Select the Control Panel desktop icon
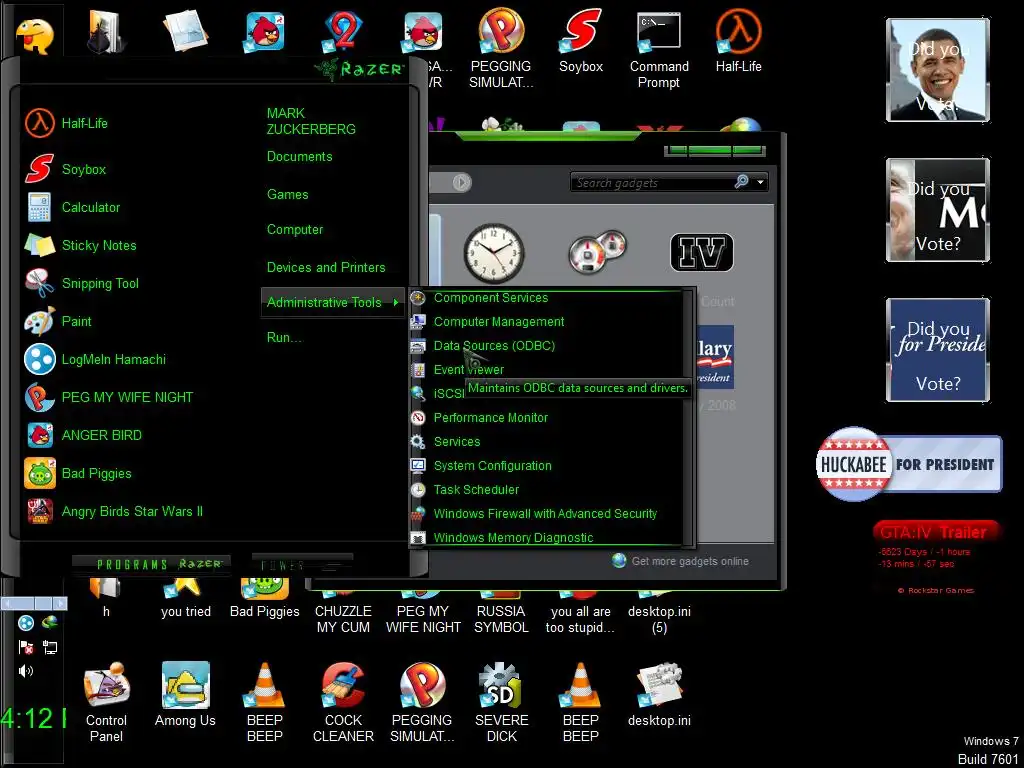This screenshot has width=1024, height=768. [106, 703]
